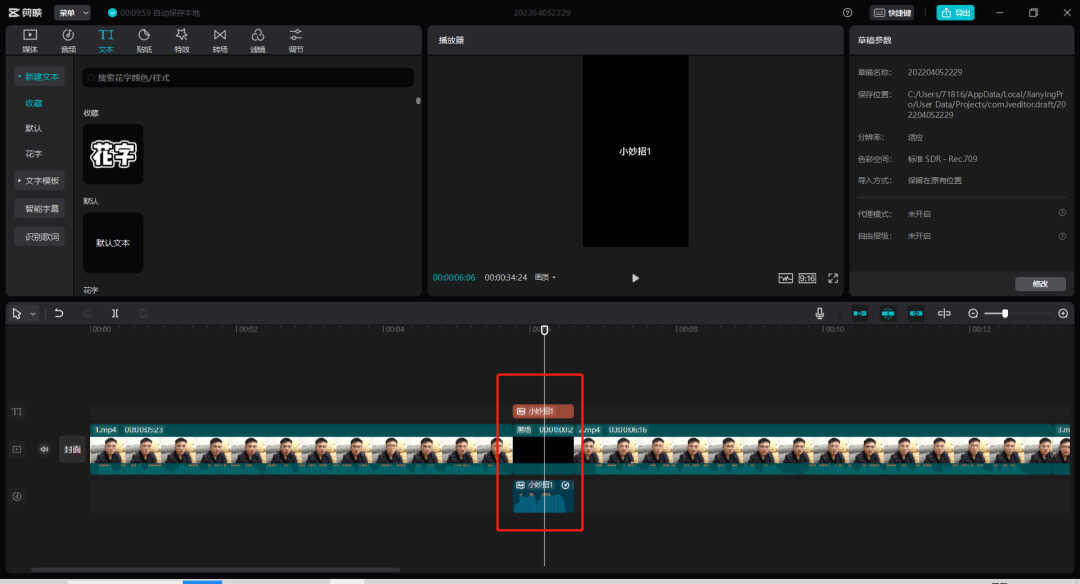Image resolution: width=1080 pixels, height=584 pixels.
Task: Toggle main track magnet snapping
Action: [860, 313]
